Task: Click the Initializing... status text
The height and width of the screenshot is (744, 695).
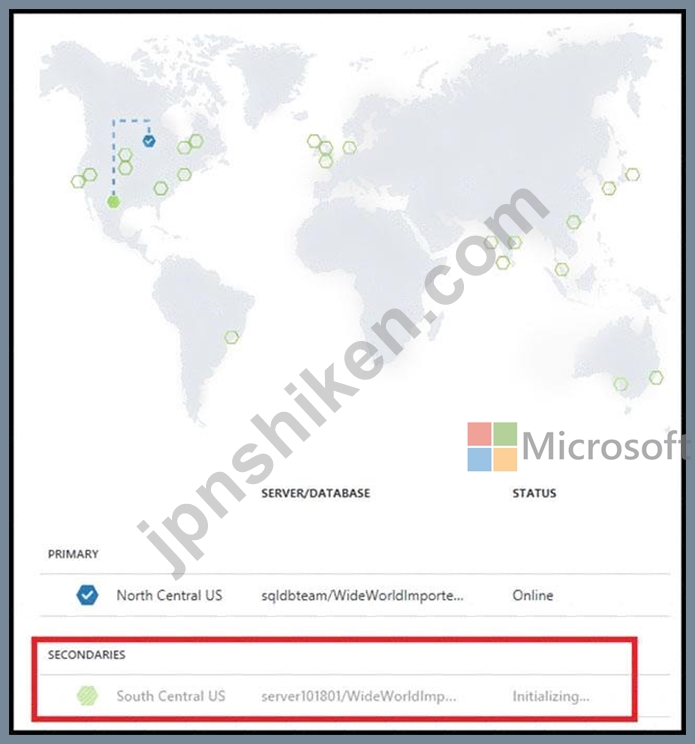Action: click(551, 697)
